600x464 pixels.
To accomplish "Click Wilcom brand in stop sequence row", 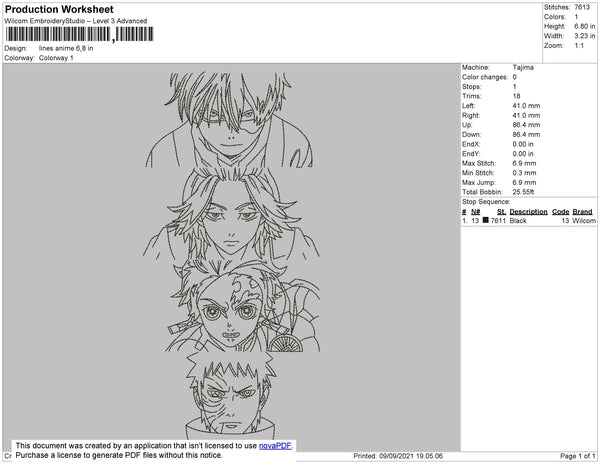I will pos(584,221).
